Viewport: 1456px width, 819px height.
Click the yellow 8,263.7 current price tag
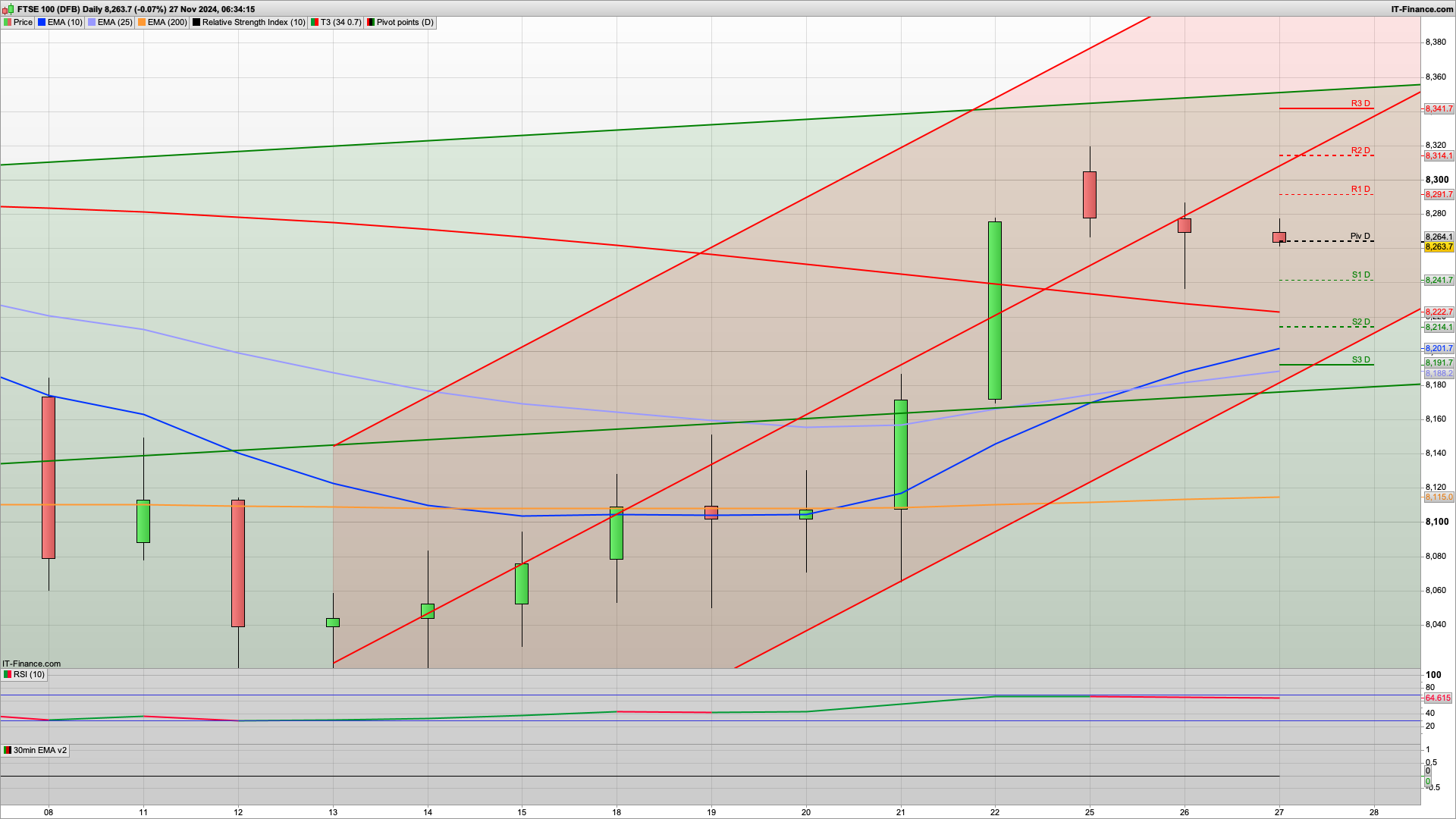(x=1439, y=247)
